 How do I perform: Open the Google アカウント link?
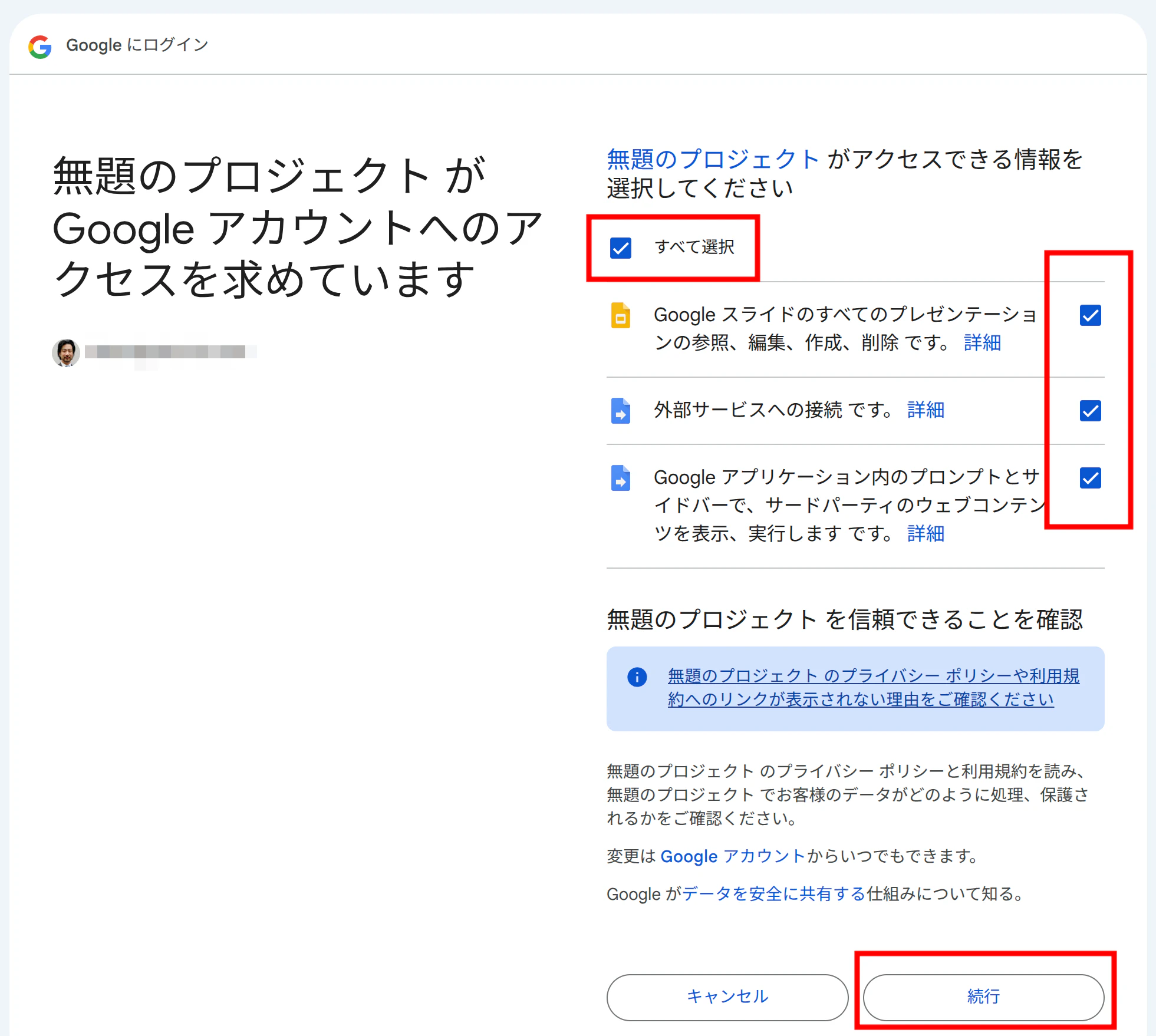(733, 856)
